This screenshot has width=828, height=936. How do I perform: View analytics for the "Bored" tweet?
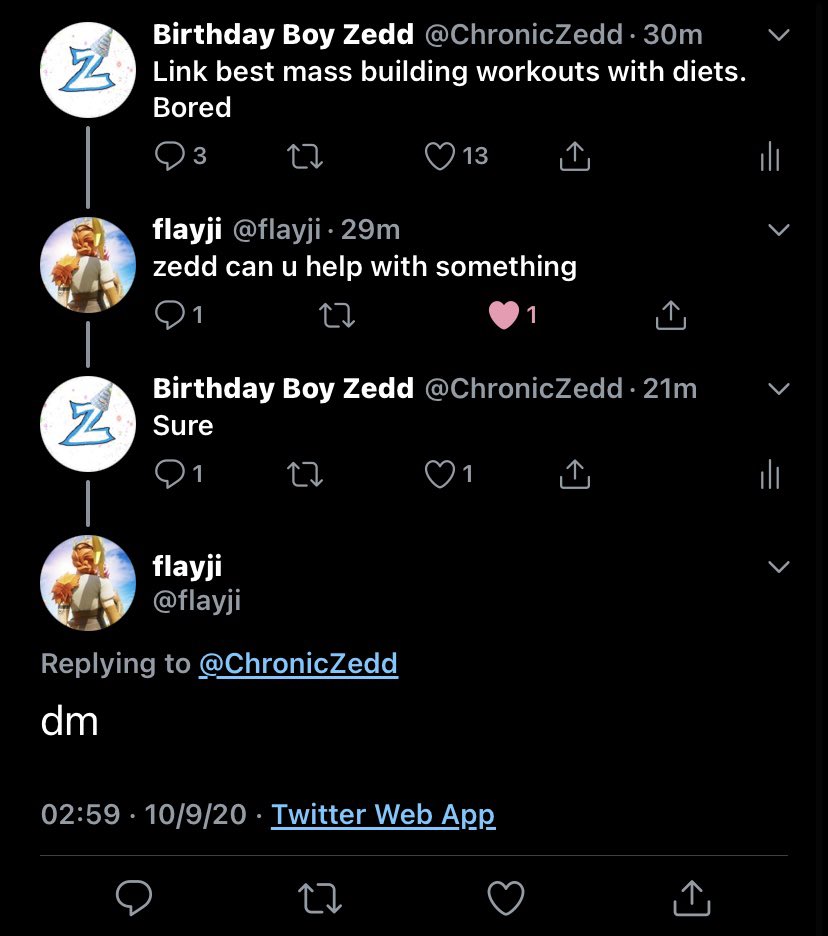click(769, 156)
